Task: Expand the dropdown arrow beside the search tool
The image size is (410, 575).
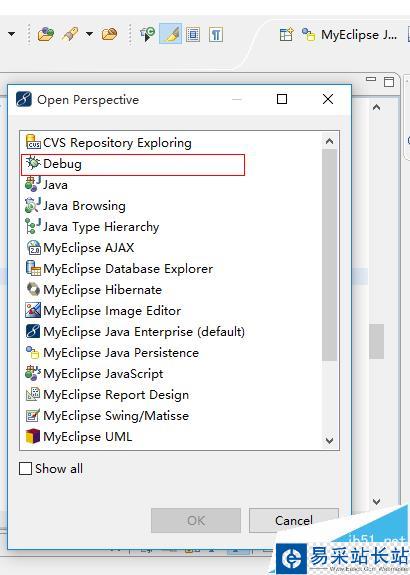Action: tap(89, 34)
